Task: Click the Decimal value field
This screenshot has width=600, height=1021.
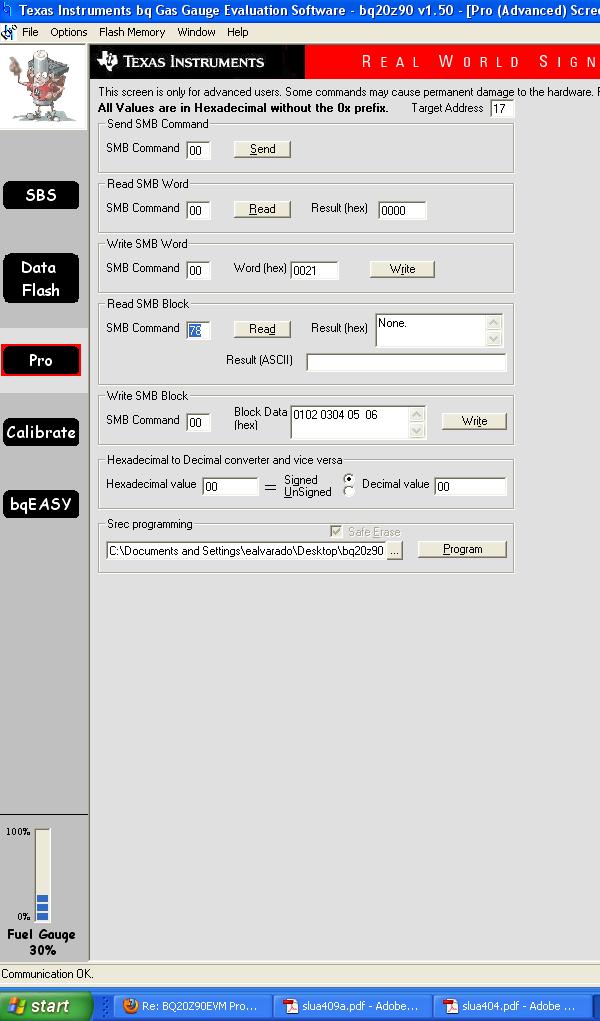Action: pos(470,486)
